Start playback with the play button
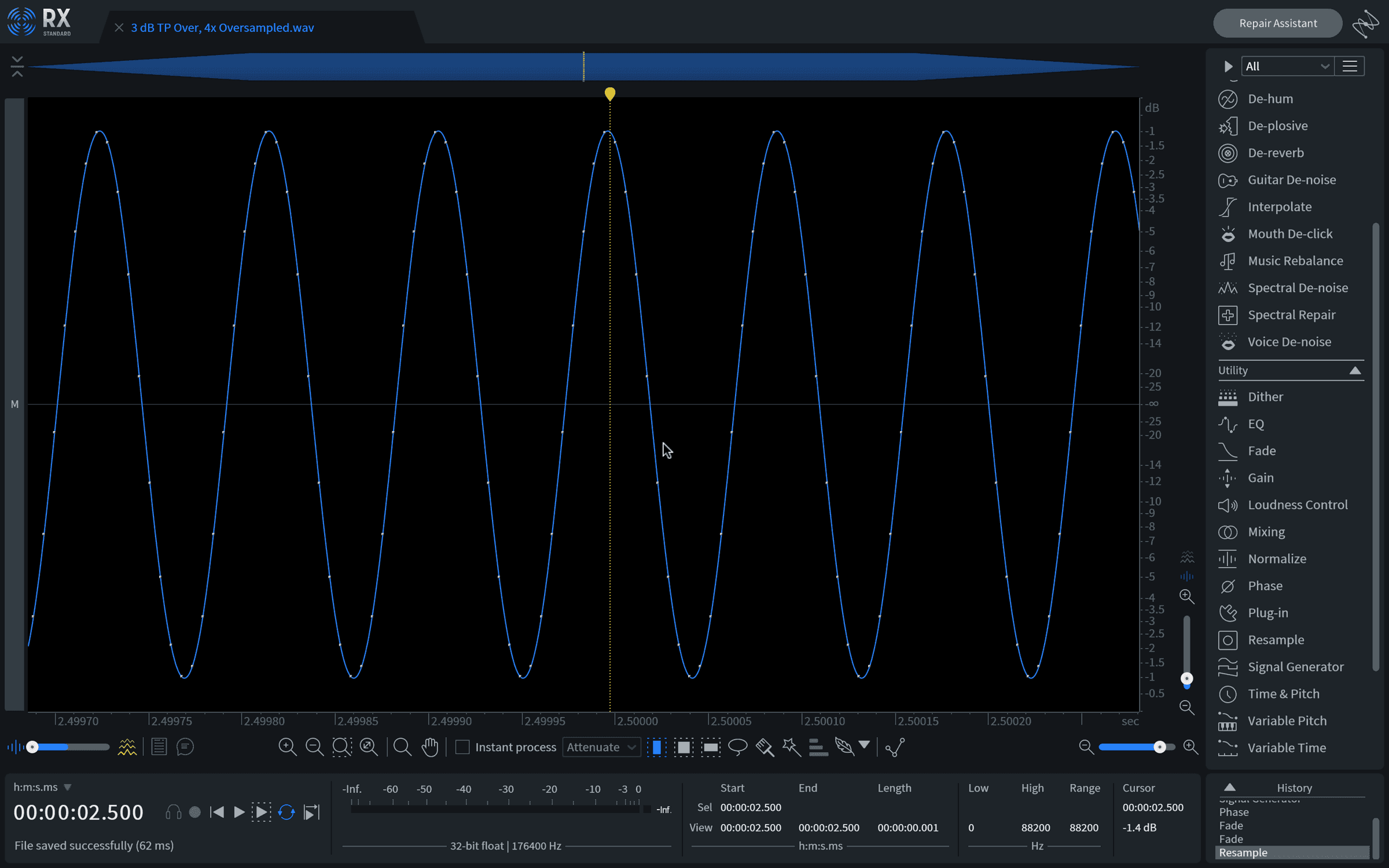This screenshot has height=868, width=1389. pos(239,812)
